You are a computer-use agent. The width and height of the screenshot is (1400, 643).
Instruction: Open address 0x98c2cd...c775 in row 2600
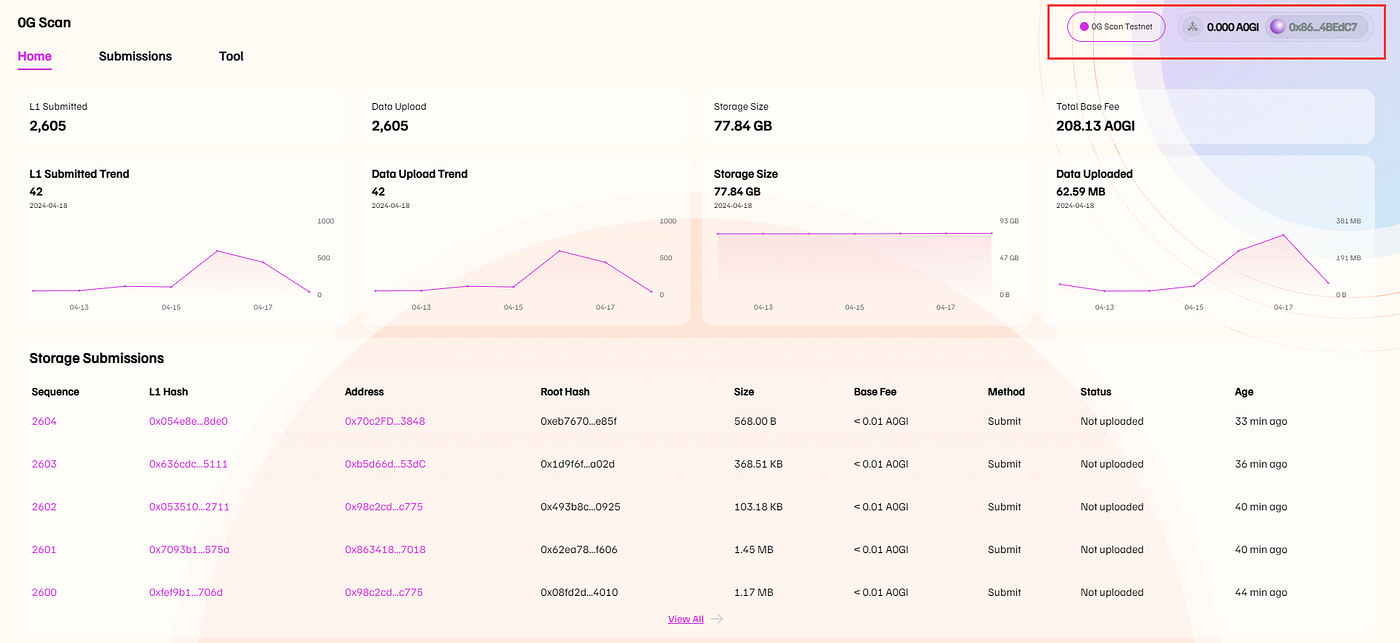(384, 592)
